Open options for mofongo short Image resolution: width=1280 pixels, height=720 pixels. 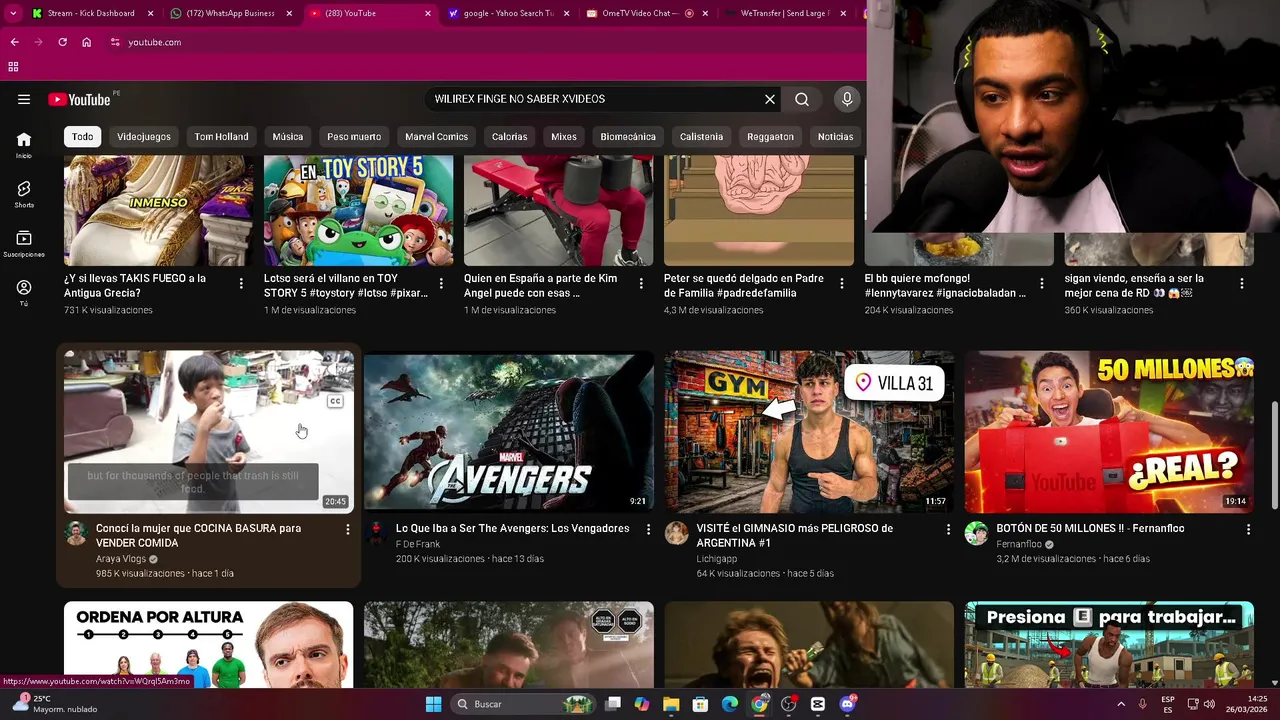[1042, 284]
